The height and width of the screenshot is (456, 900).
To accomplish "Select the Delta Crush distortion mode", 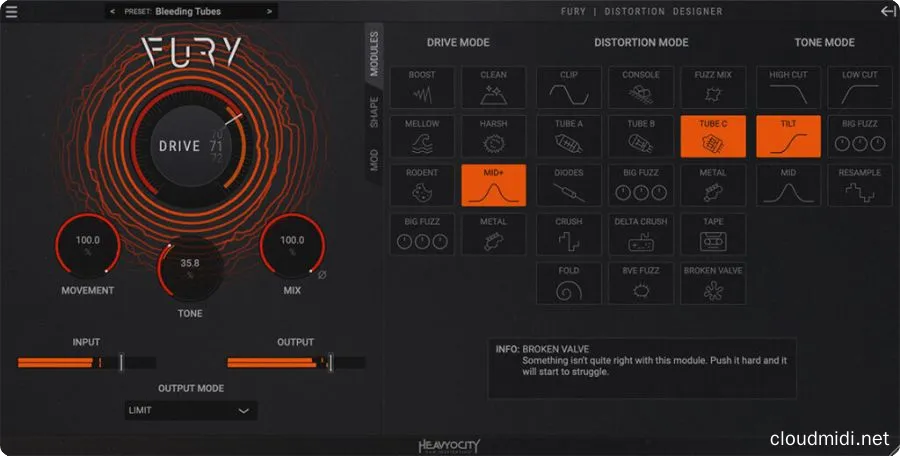I will pyautogui.click(x=641, y=234).
